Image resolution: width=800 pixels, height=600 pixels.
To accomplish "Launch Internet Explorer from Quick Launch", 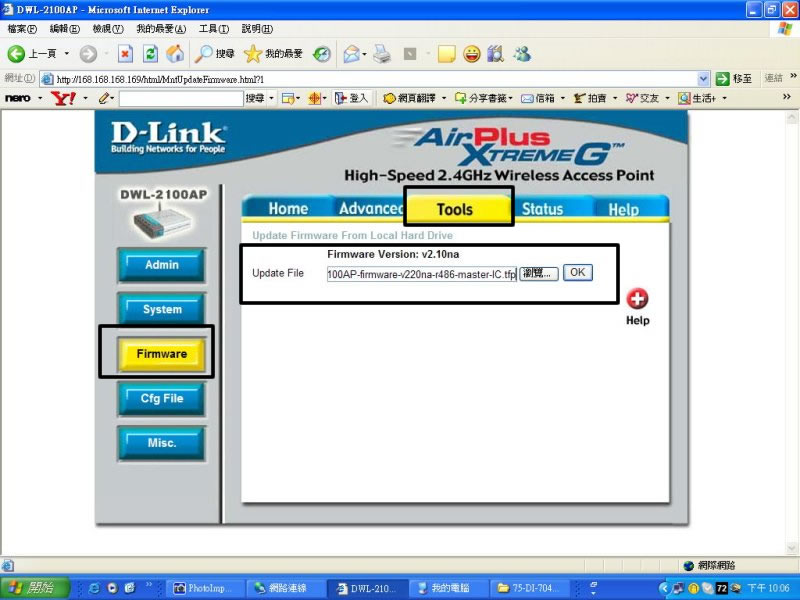I will pyautogui.click(x=94, y=588).
